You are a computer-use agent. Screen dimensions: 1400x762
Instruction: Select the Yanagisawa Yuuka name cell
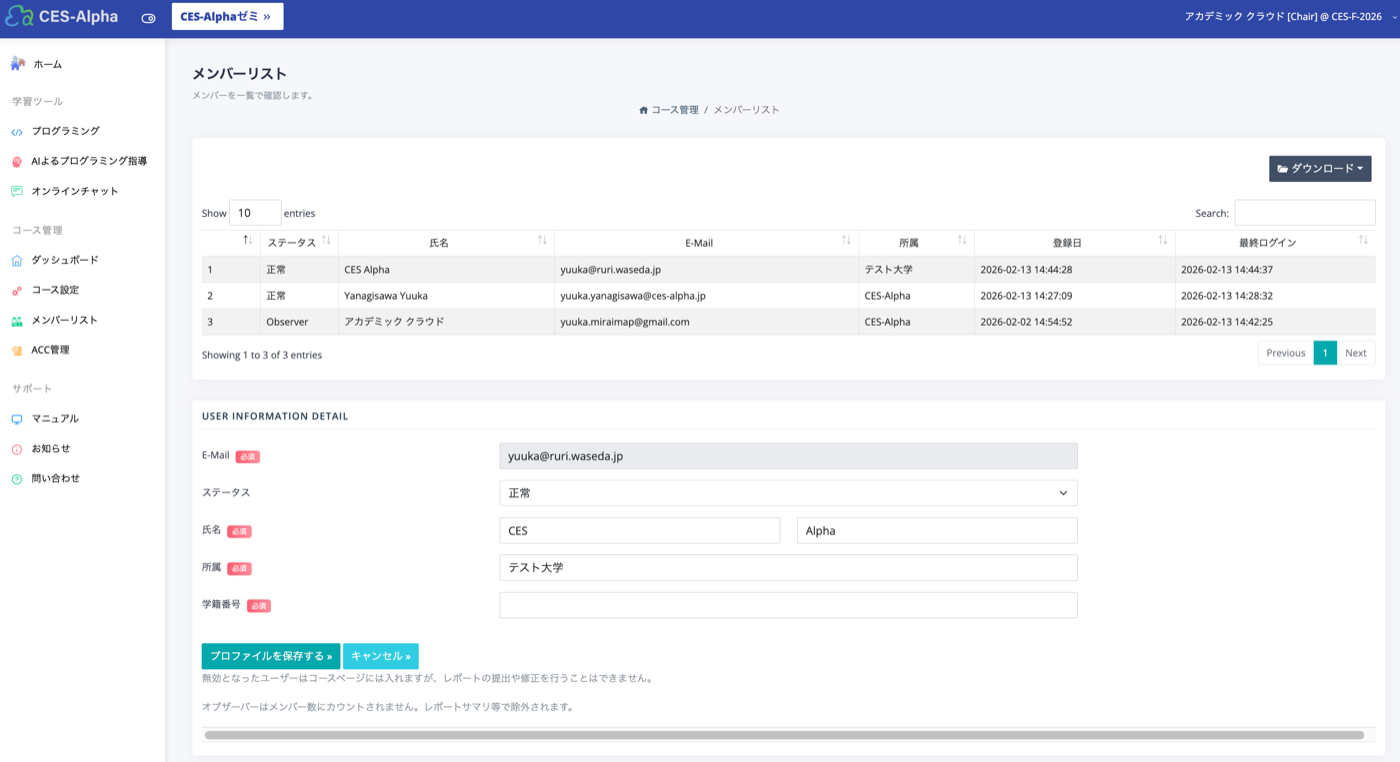tap(446, 296)
